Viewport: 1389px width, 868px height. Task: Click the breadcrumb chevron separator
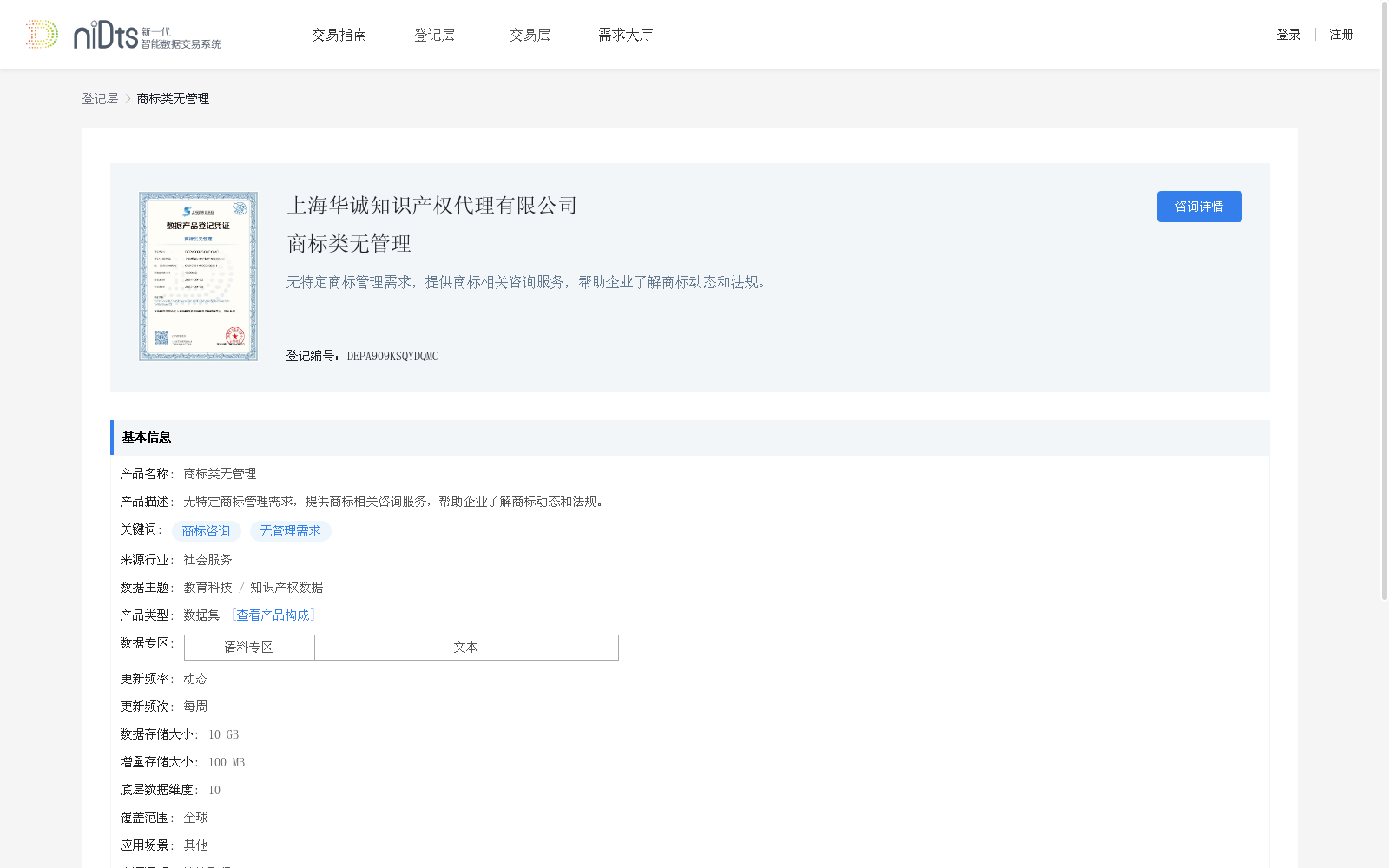pyautogui.click(x=128, y=99)
